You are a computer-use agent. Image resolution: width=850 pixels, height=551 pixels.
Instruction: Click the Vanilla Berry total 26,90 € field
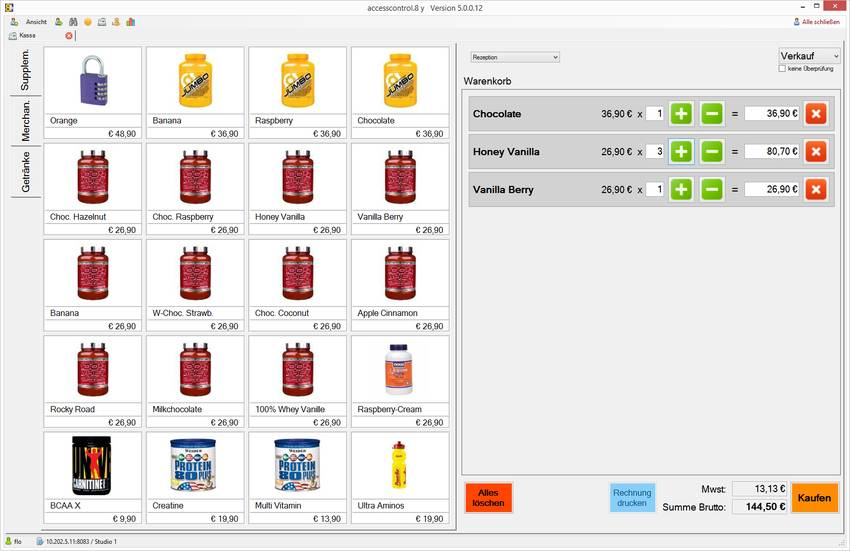pos(772,190)
